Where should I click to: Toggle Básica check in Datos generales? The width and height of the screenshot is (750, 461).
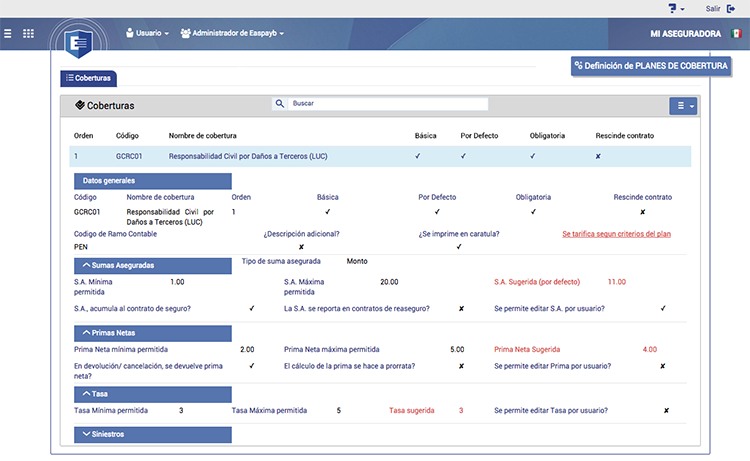[328, 211]
